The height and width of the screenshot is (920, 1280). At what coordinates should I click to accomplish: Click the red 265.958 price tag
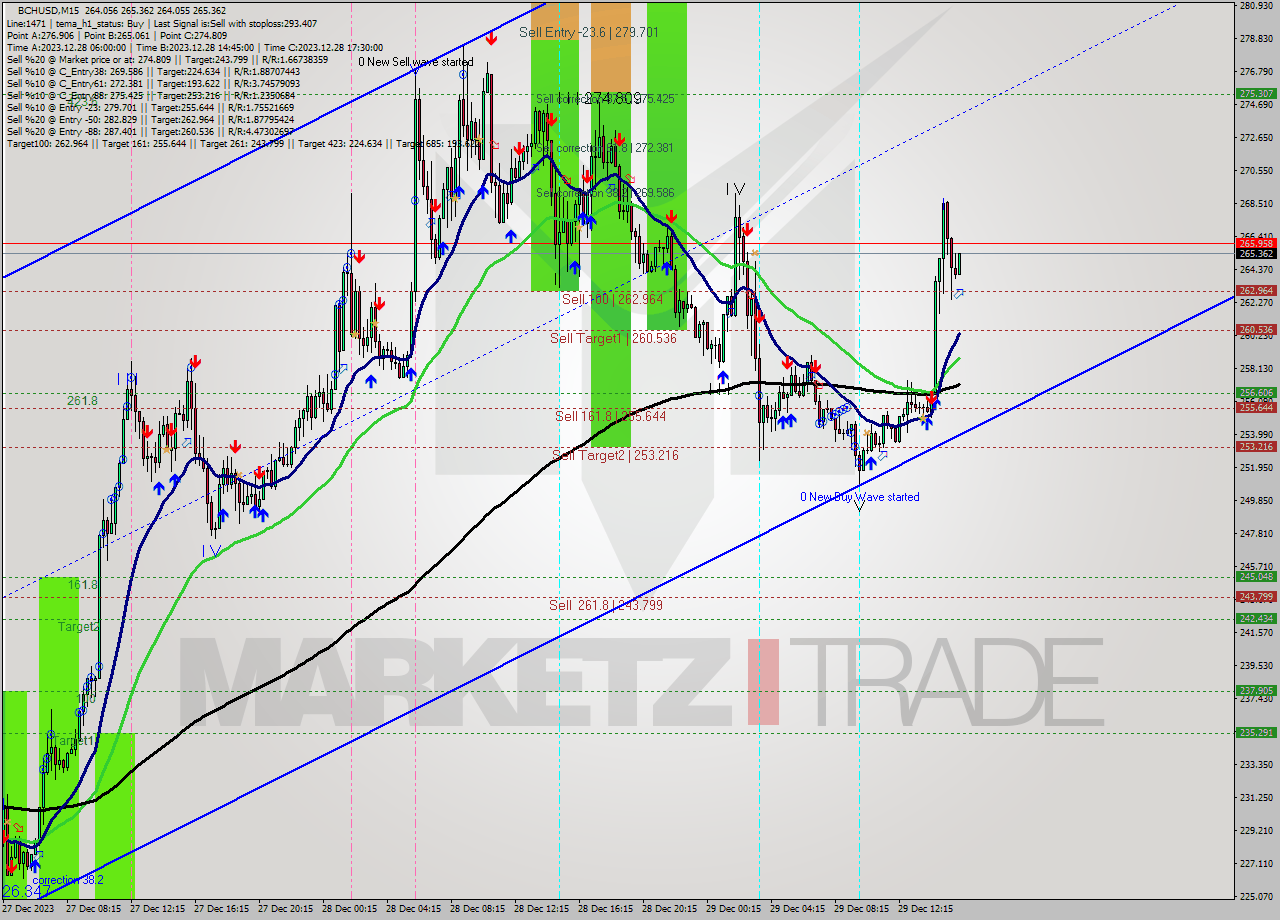coord(1256,243)
